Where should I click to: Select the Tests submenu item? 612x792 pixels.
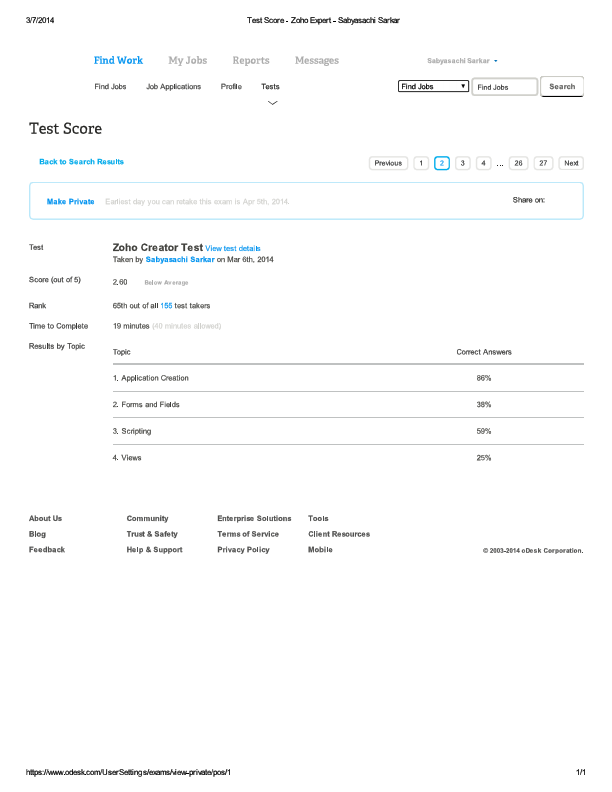(x=270, y=86)
